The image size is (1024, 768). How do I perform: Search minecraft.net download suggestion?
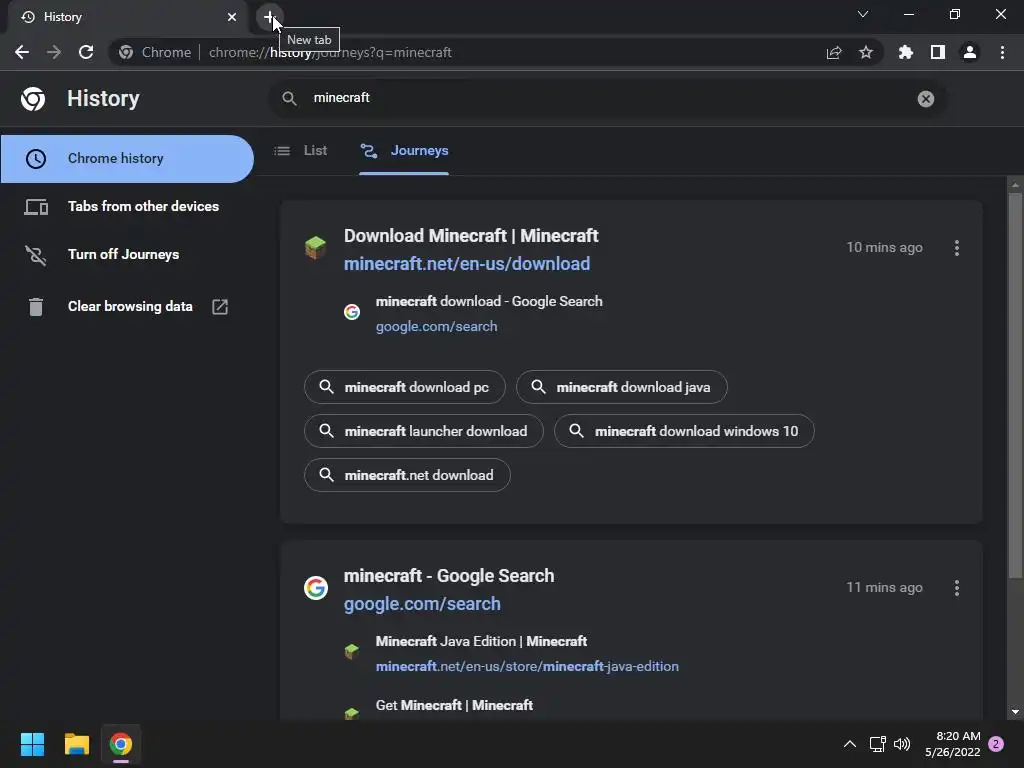pyautogui.click(x=408, y=475)
